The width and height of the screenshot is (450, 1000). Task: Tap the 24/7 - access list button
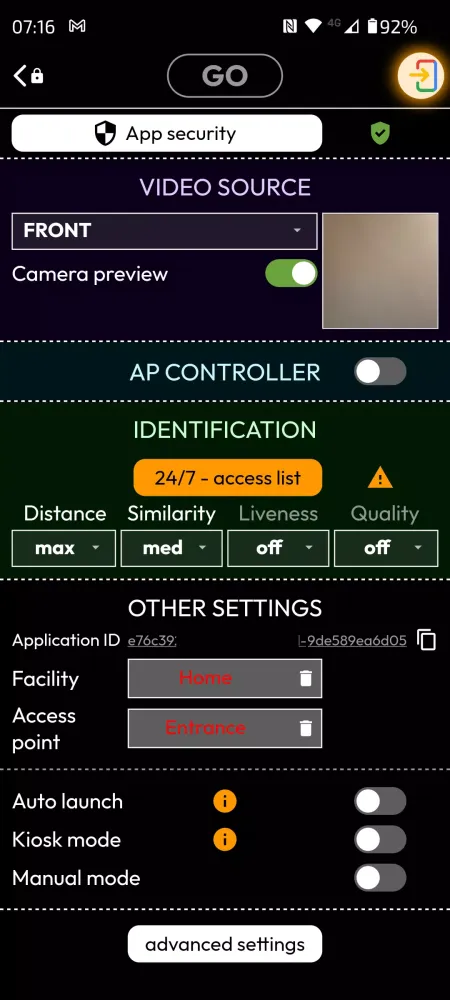228,478
